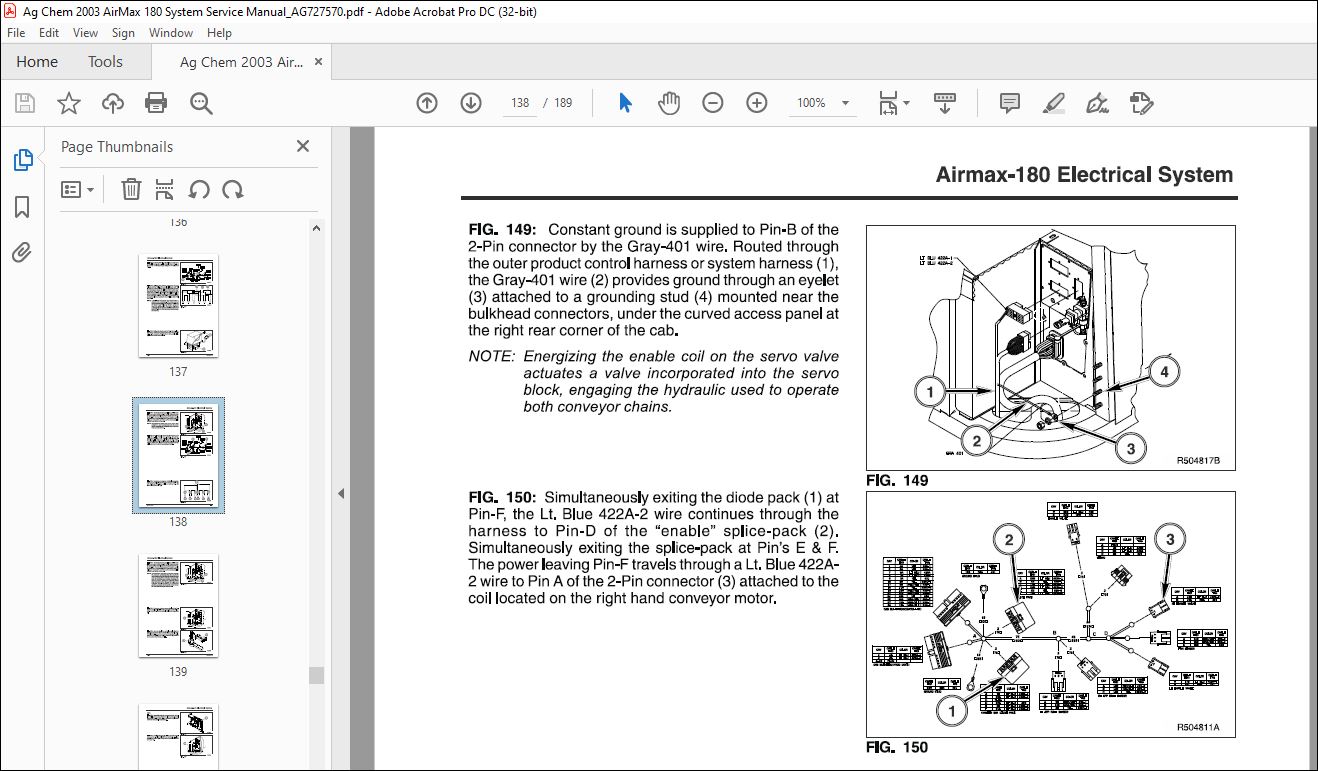
Task: Open the Find text magnifier icon
Action: click(201, 103)
